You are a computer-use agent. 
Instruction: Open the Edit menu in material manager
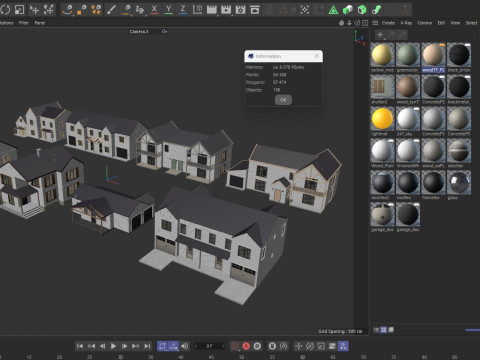[x=441, y=23]
